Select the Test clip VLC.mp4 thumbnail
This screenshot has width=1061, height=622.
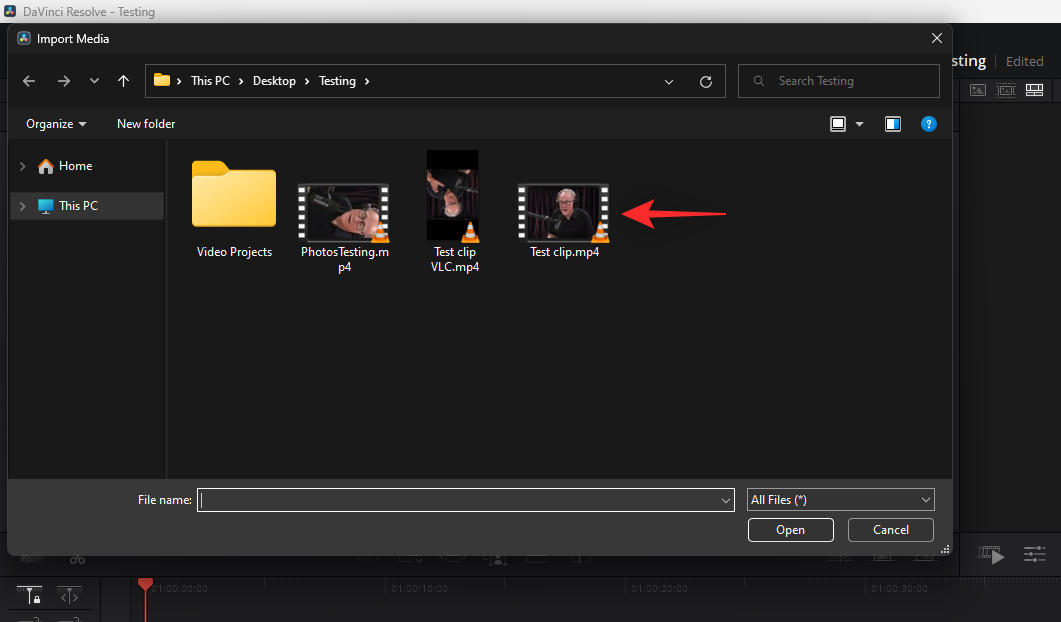coord(453,196)
